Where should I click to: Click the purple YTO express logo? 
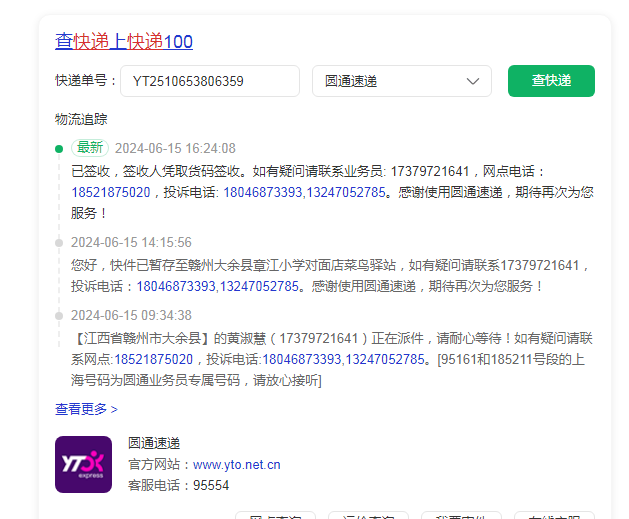83,464
